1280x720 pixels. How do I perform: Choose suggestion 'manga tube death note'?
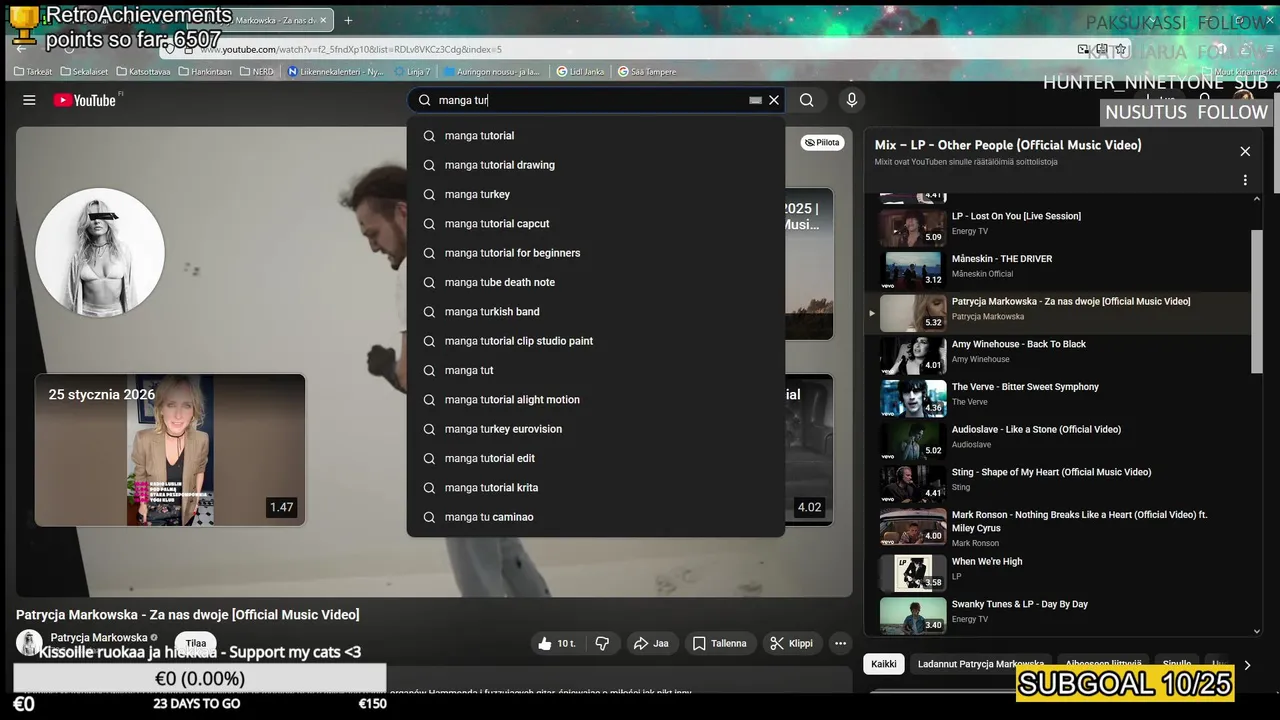click(x=595, y=282)
